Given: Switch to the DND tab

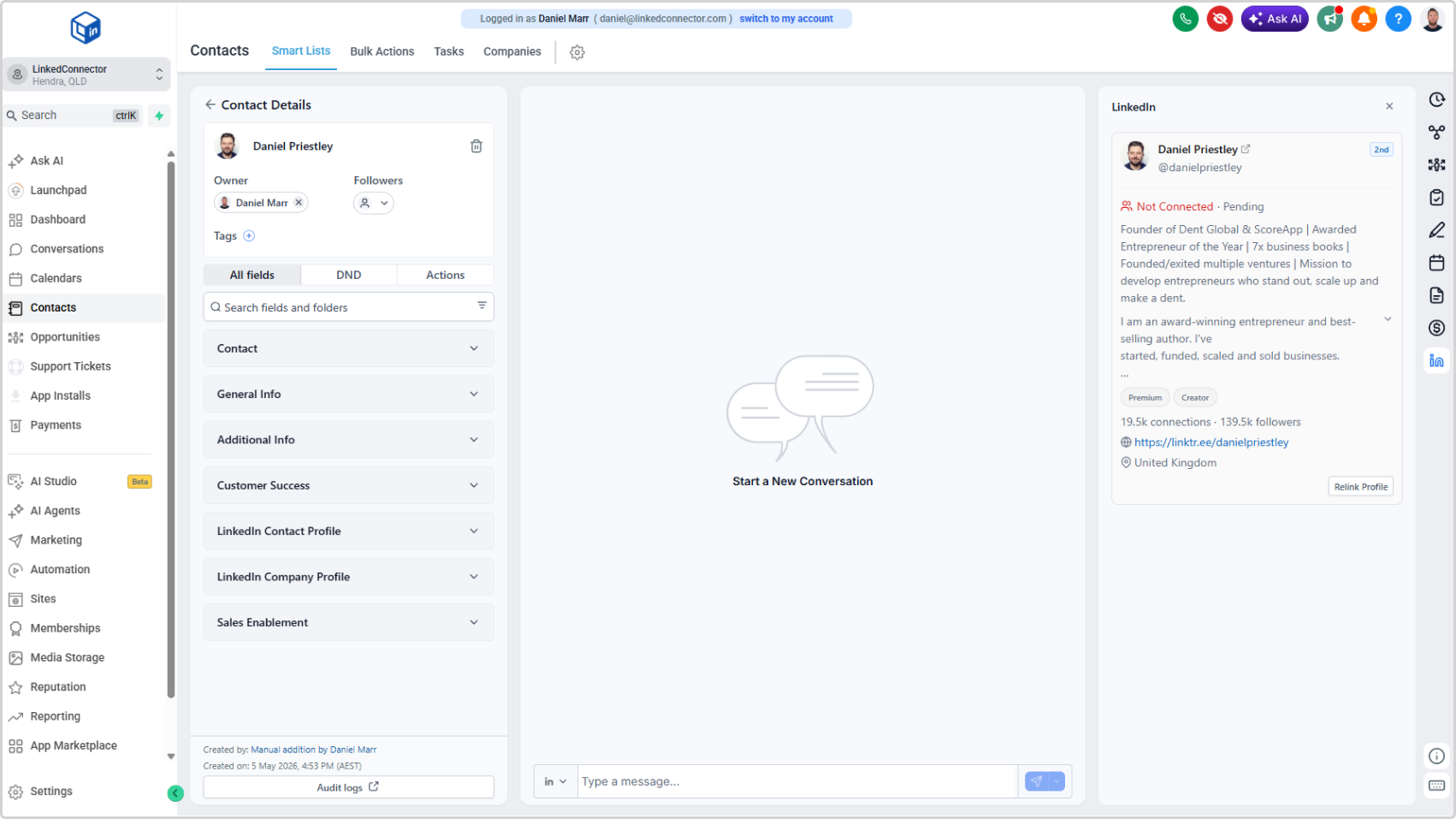Looking at the screenshot, I should click(348, 275).
